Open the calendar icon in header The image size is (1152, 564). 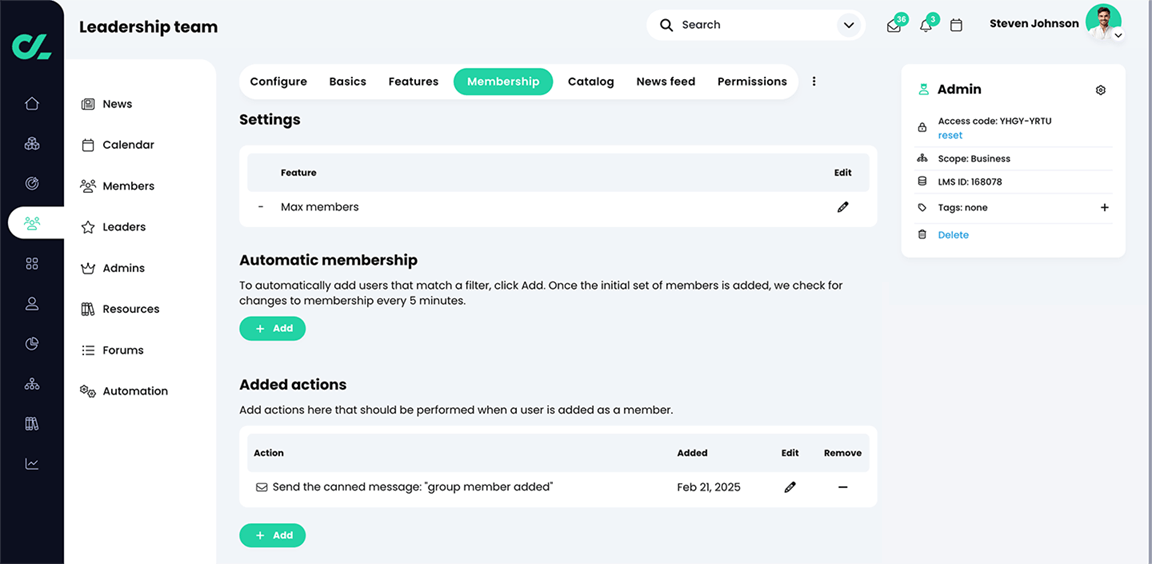[956, 25]
